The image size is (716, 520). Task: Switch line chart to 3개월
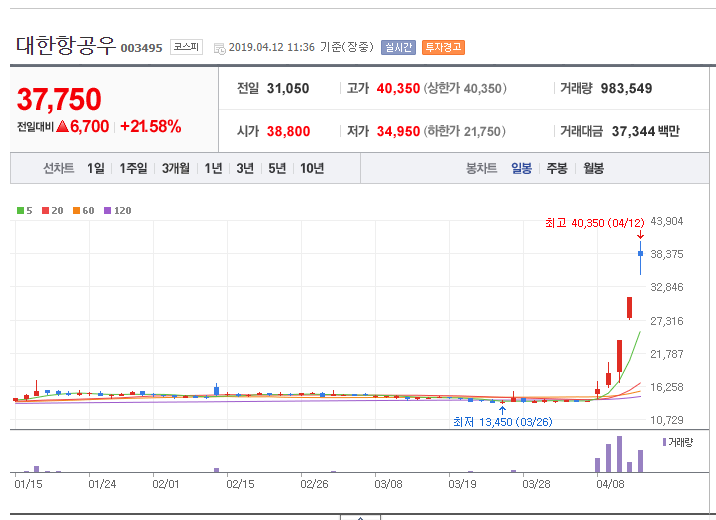click(x=176, y=168)
